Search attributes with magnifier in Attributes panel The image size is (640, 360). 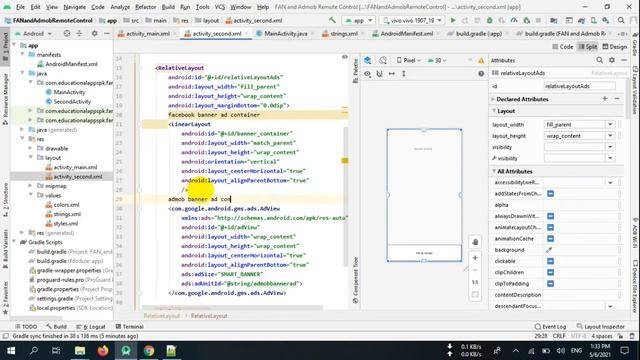(600, 60)
